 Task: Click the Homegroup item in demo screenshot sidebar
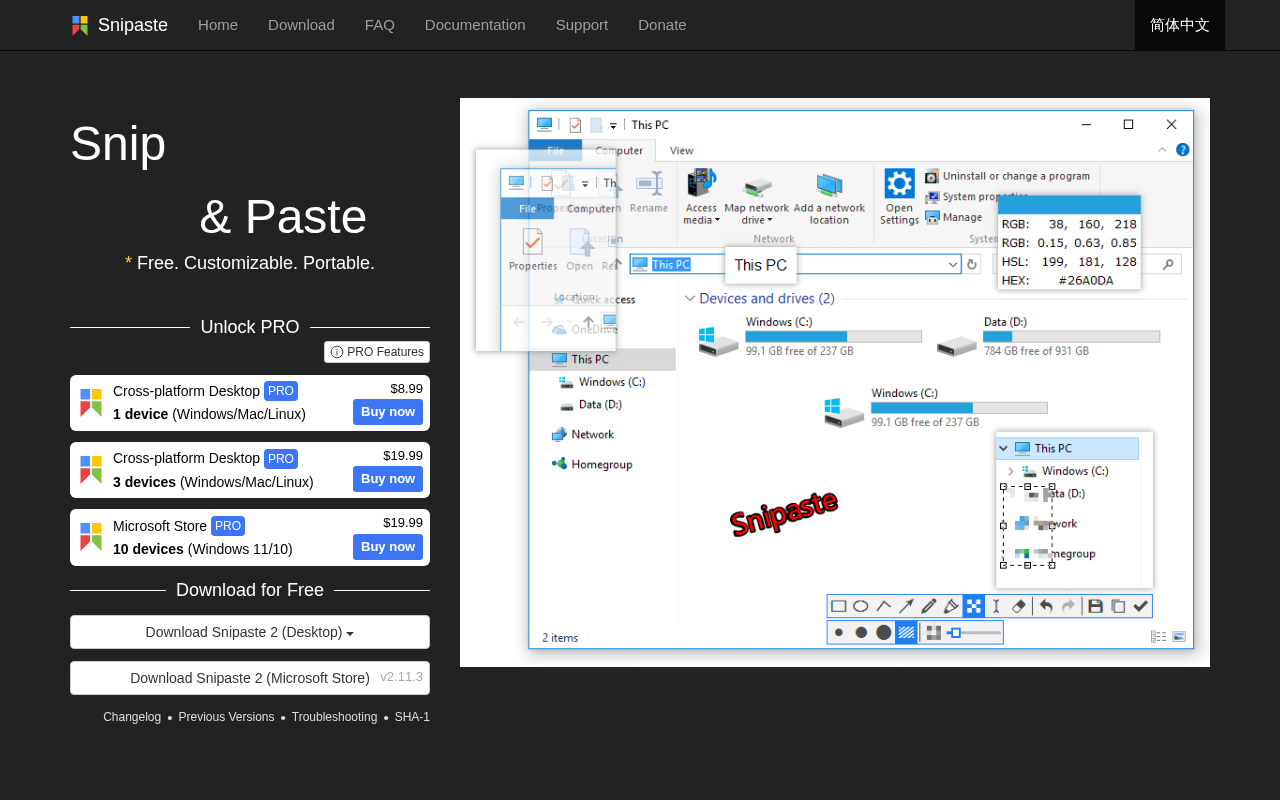592,464
